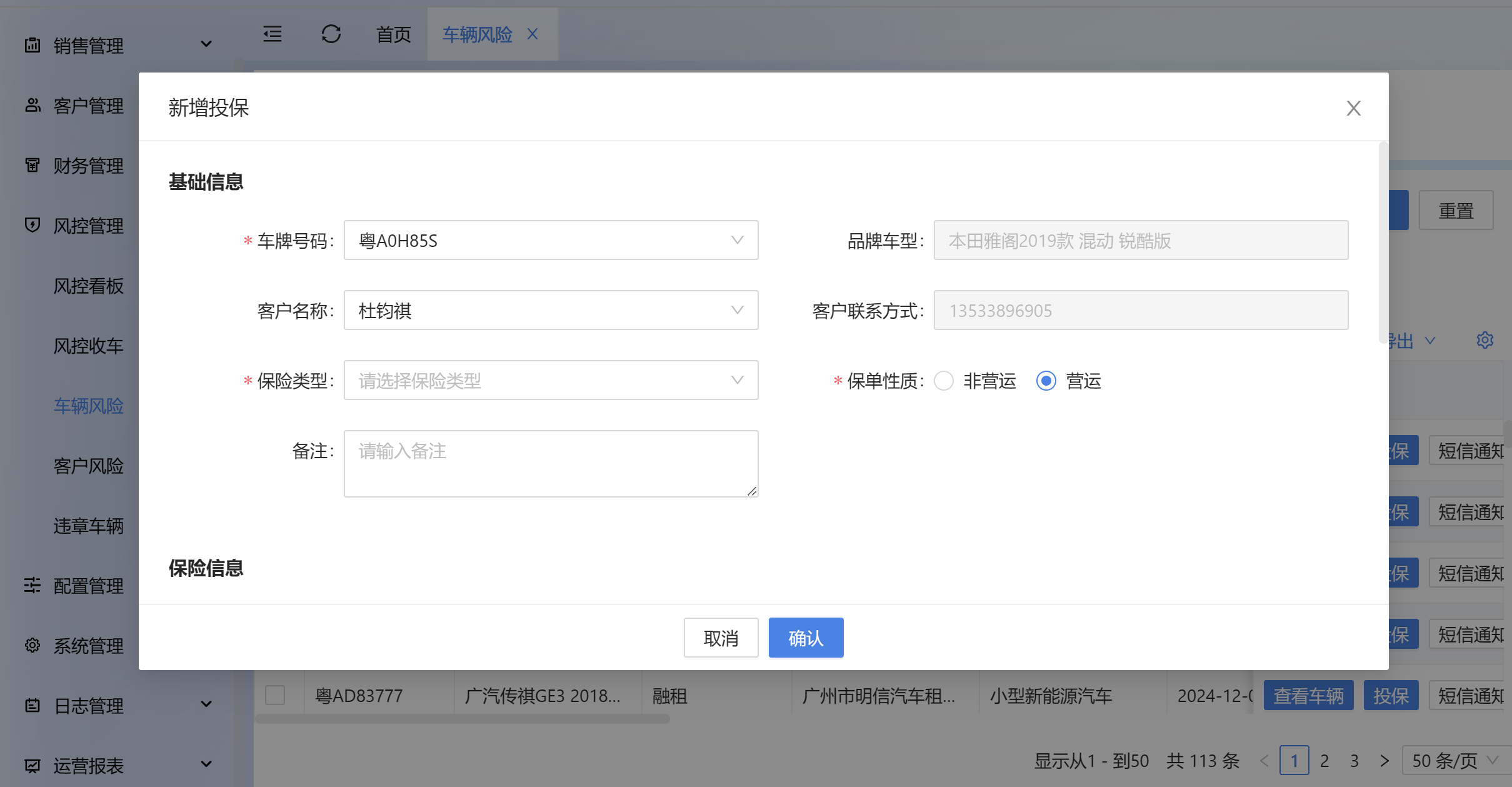This screenshot has height=787, width=1512.
Task: Select the 非营运 radio option
Action: [944, 381]
